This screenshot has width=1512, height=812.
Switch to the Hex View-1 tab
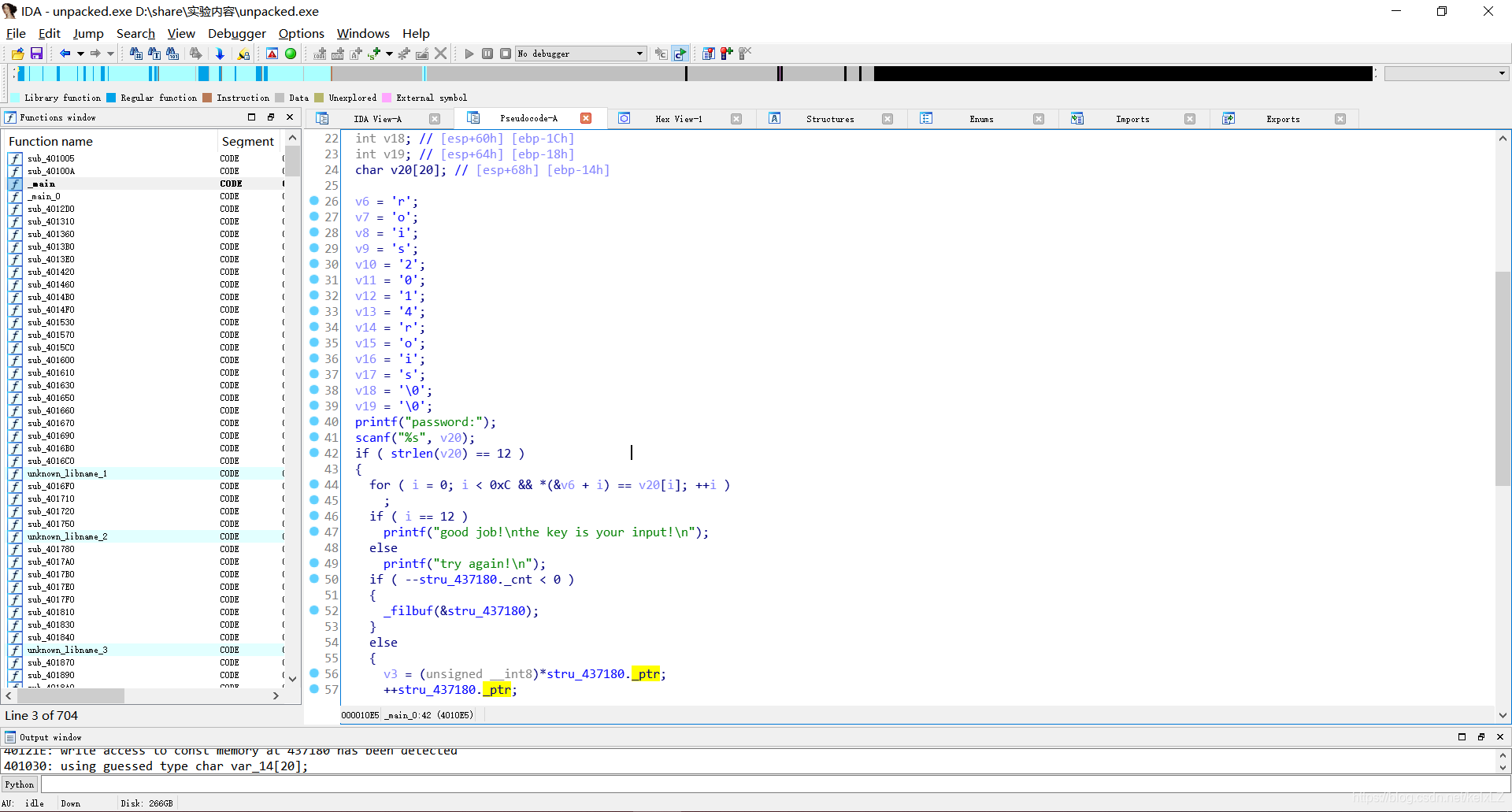click(x=679, y=119)
